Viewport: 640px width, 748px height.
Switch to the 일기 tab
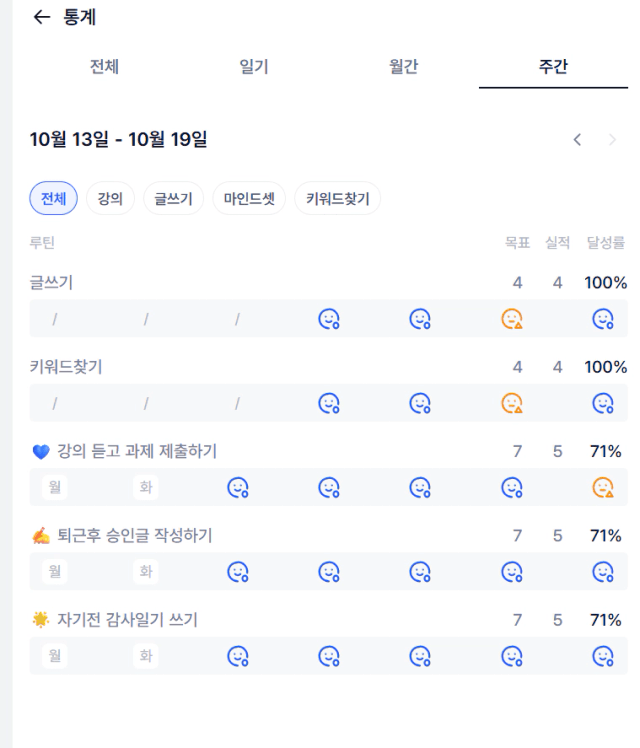click(x=254, y=67)
